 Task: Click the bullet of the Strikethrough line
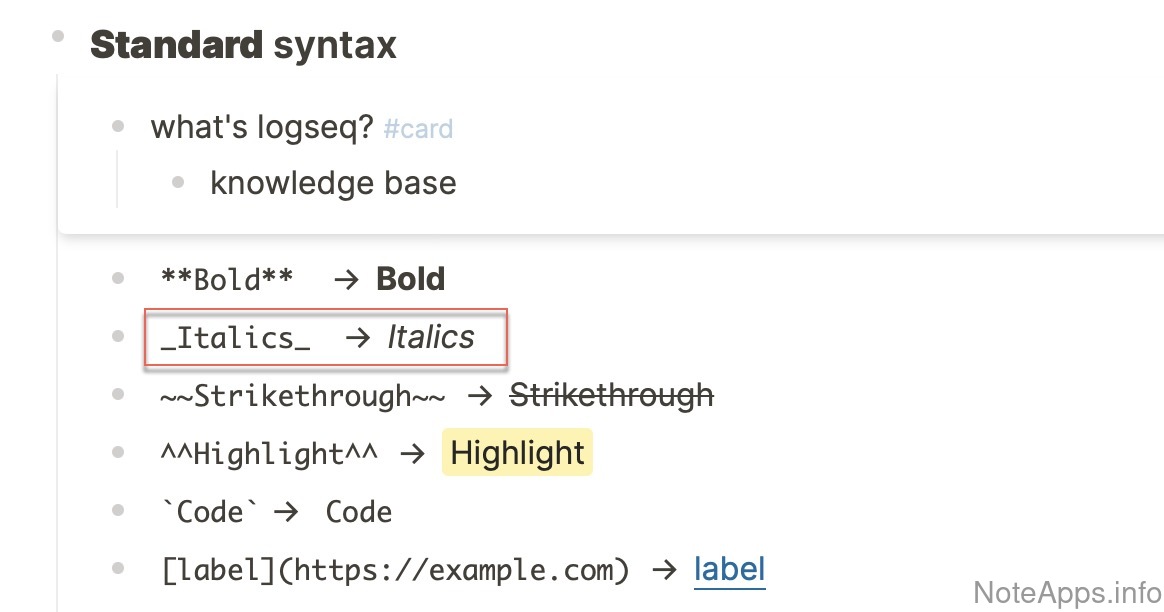(x=118, y=394)
